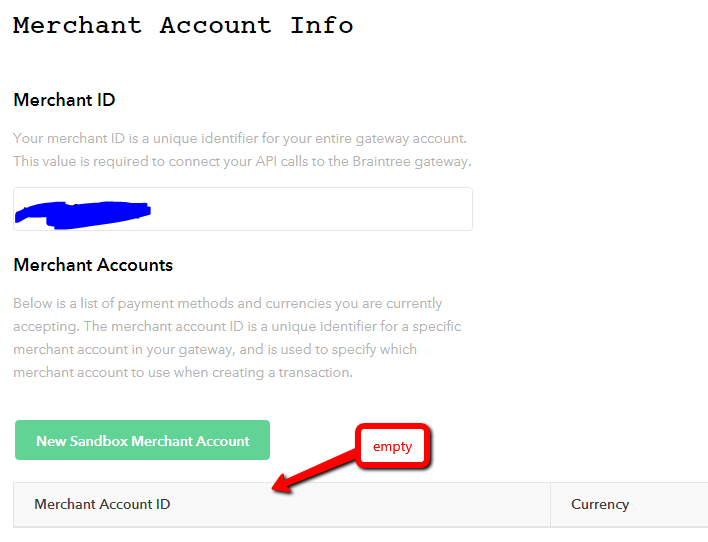708x542 pixels.
Task: Click the empty right side of the Merchant ID field
Action: (312, 209)
